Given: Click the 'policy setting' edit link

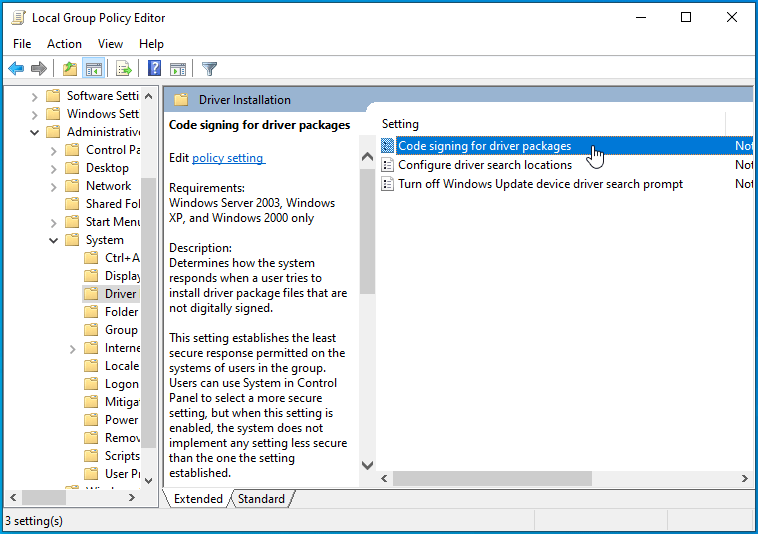Looking at the screenshot, I should 228,158.
